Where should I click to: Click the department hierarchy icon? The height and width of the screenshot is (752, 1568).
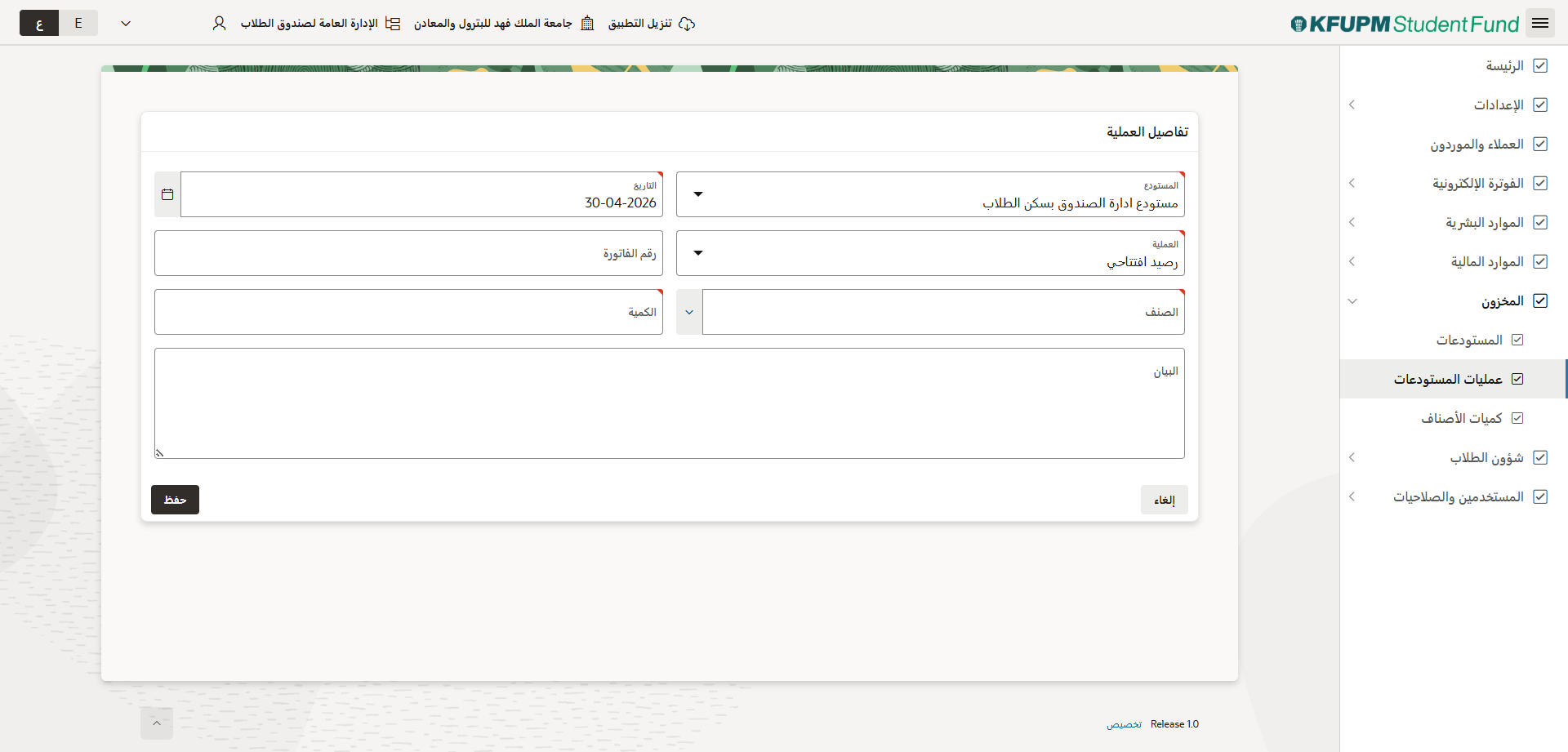(393, 24)
